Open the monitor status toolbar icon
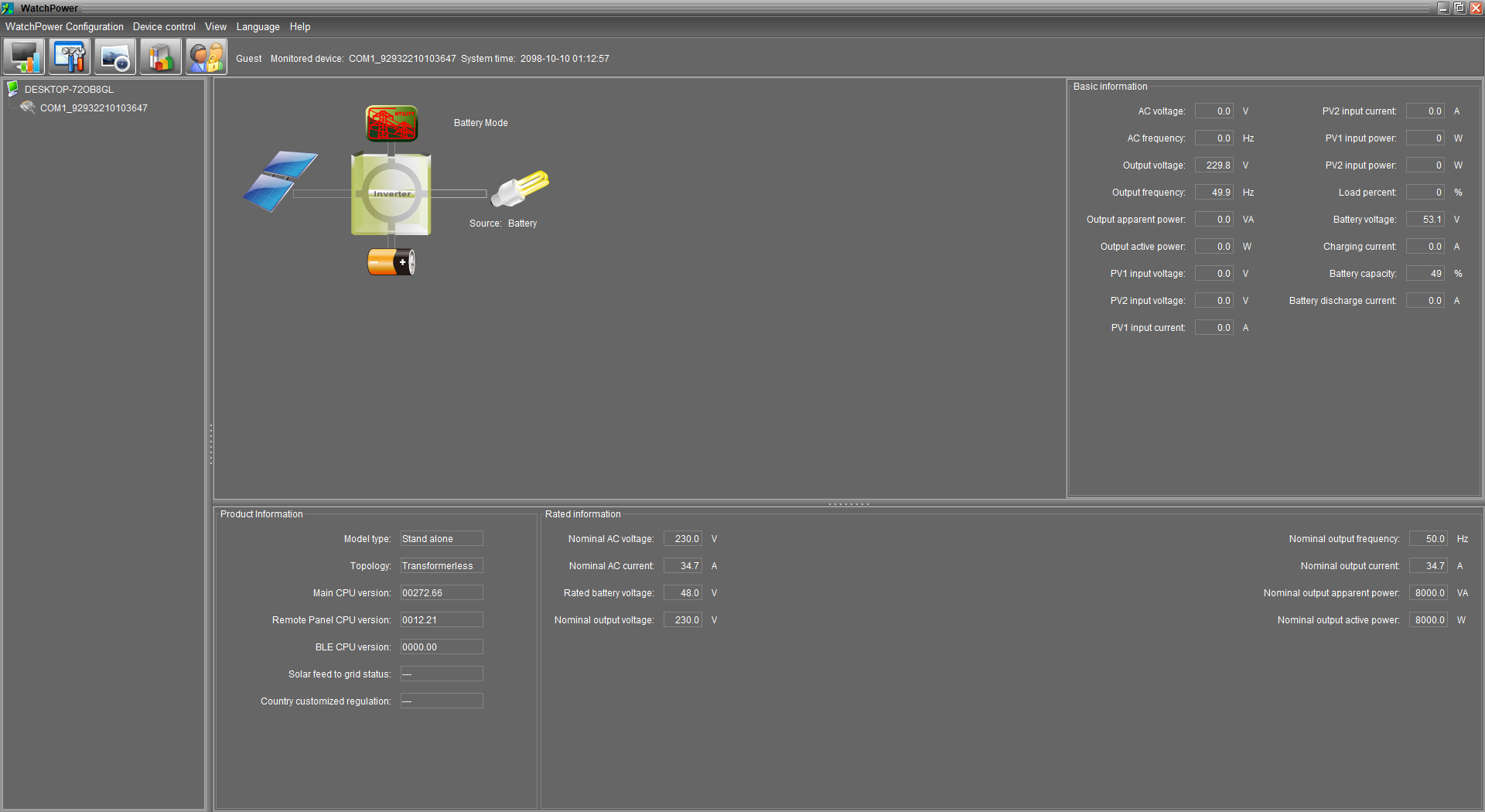This screenshot has width=1485, height=812. (24, 57)
